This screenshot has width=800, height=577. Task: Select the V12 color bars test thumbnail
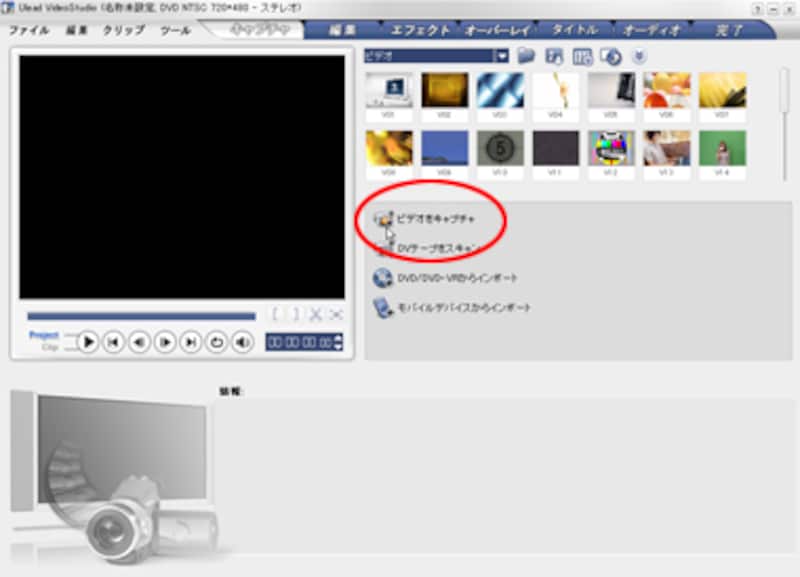611,148
